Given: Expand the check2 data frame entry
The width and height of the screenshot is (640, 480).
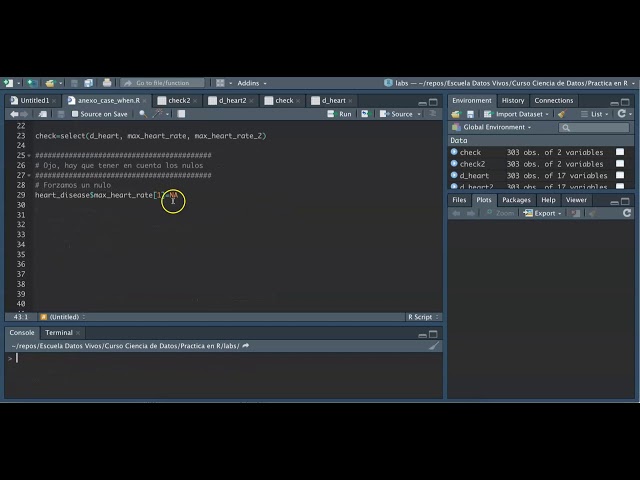Looking at the screenshot, I should 454,164.
